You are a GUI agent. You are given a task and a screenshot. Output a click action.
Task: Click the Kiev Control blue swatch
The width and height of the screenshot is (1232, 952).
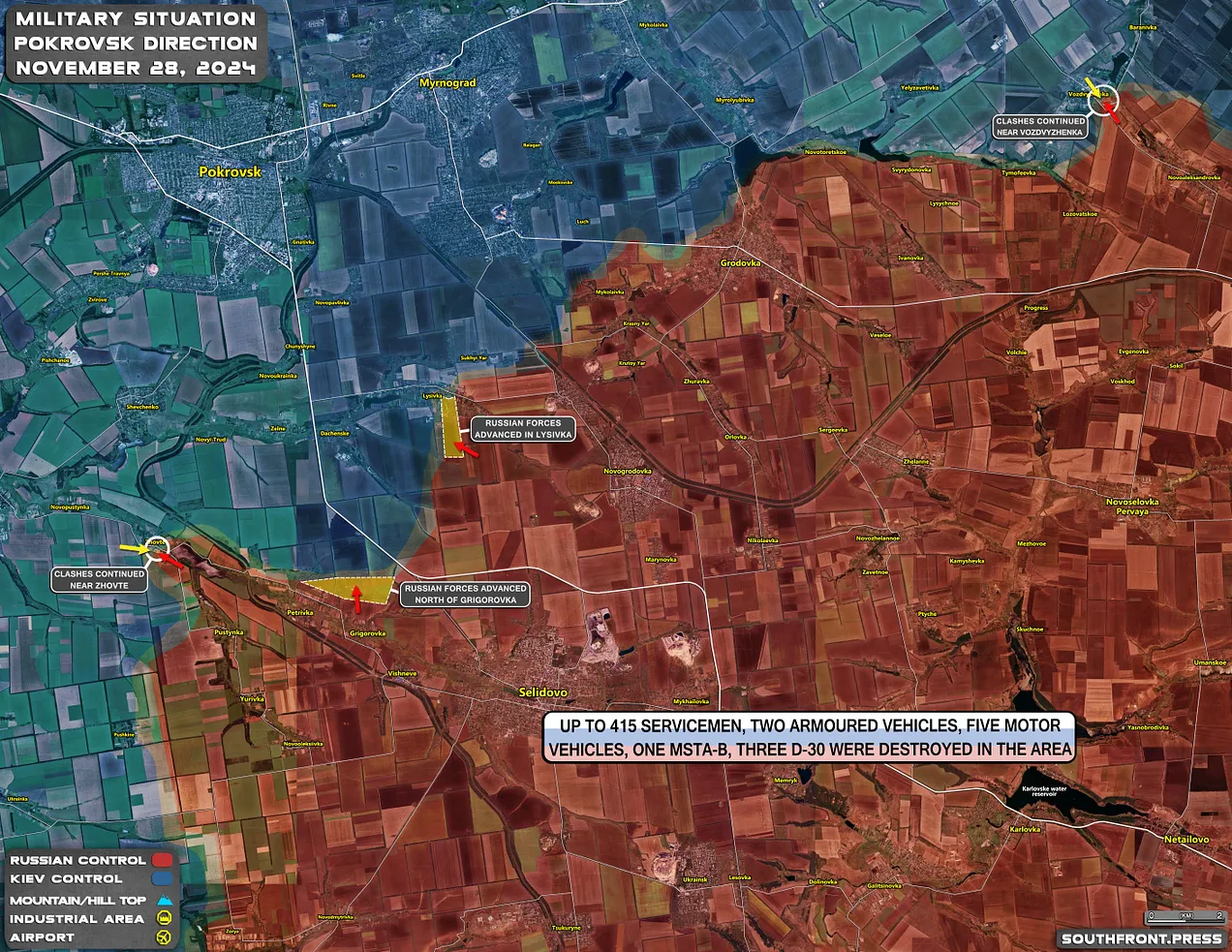coord(162,878)
